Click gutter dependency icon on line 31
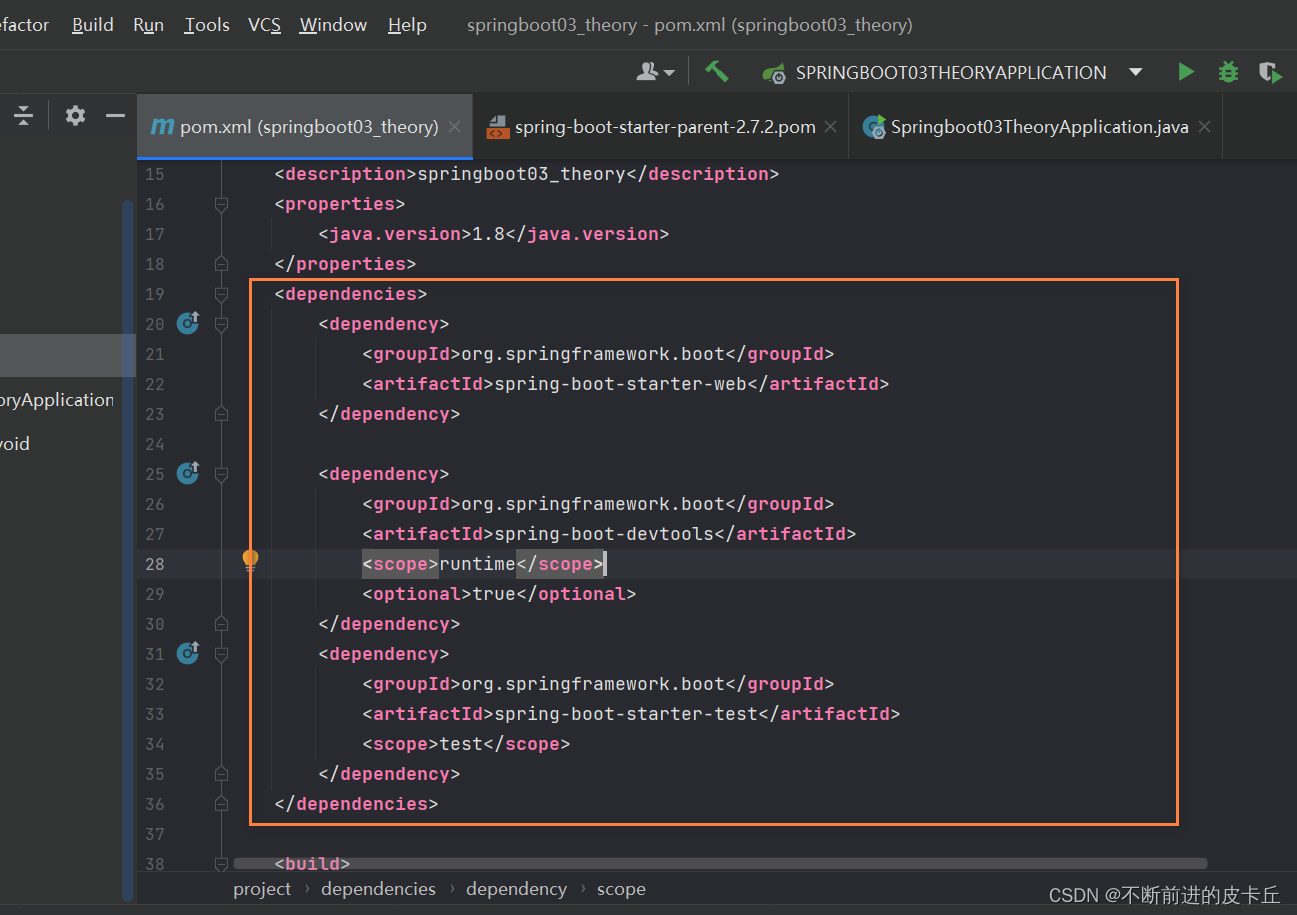 [x=188, y=653]
